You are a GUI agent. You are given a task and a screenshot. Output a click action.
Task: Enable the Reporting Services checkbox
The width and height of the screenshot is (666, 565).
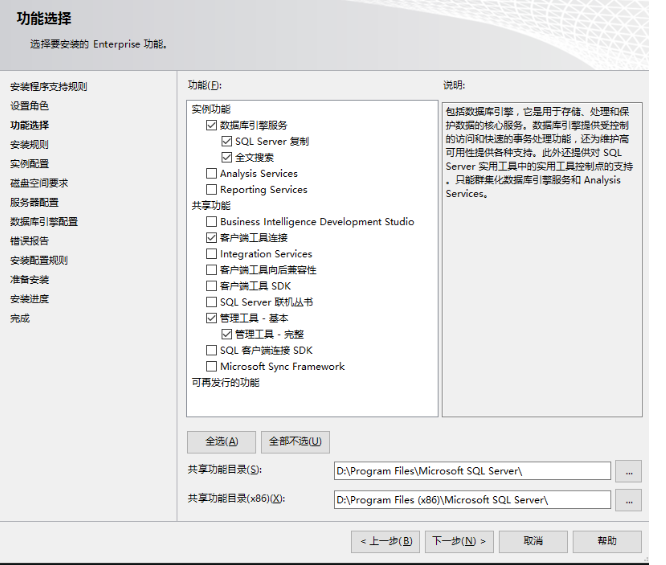pyautogui.click(x=211, y=189)
